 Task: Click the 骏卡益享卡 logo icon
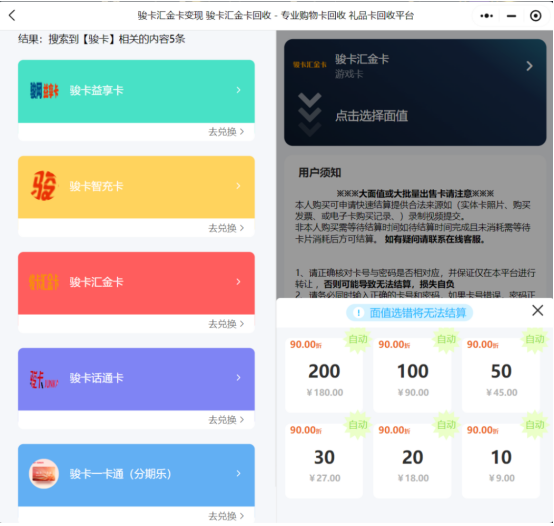click(x=44, y=90)
